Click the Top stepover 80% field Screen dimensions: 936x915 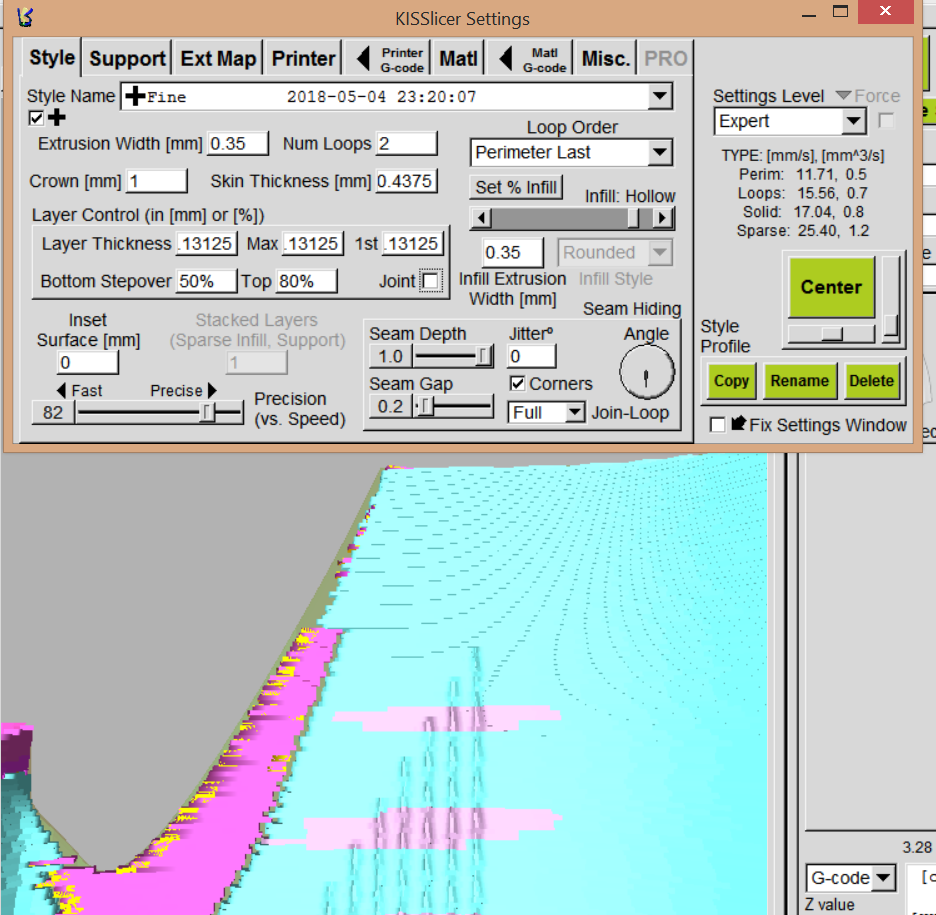(306, 281)
